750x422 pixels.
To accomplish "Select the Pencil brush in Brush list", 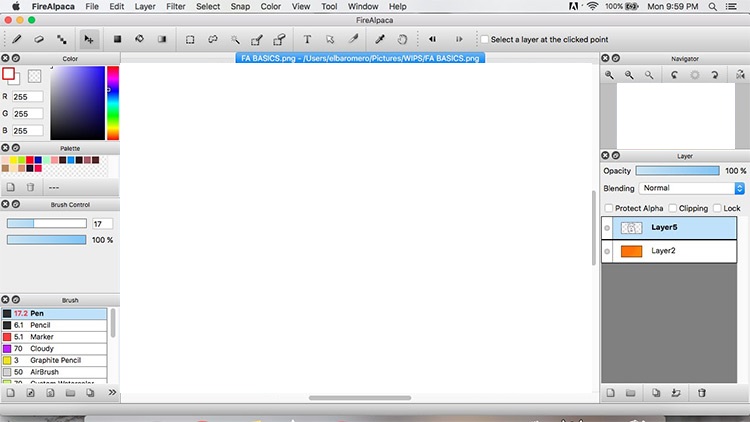I will (x=42, y=325).
